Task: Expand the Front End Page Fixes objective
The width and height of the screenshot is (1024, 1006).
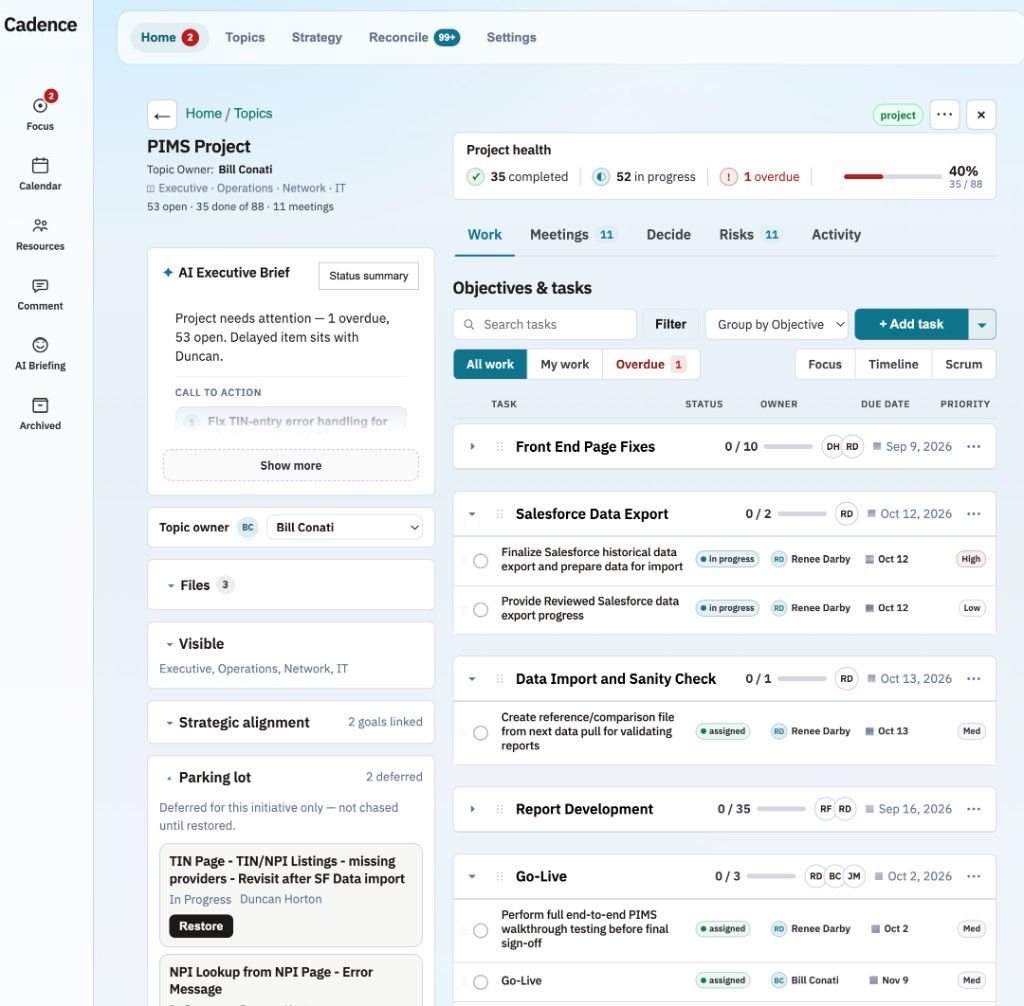Action: (x=472, y=447)
